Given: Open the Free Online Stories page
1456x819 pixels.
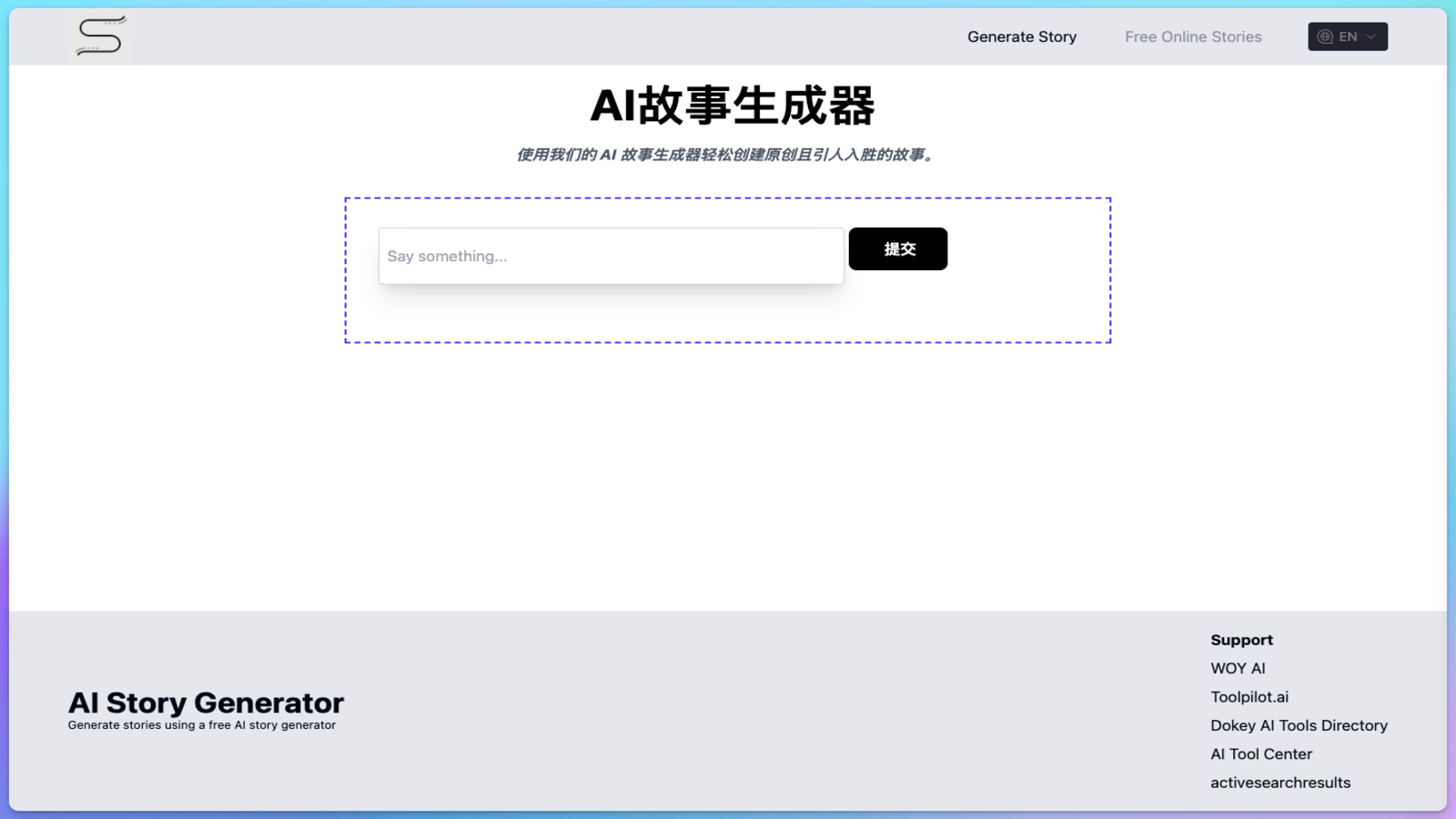Looking at the screenshot, I should pyautogui.click(x=1193, y=36).
